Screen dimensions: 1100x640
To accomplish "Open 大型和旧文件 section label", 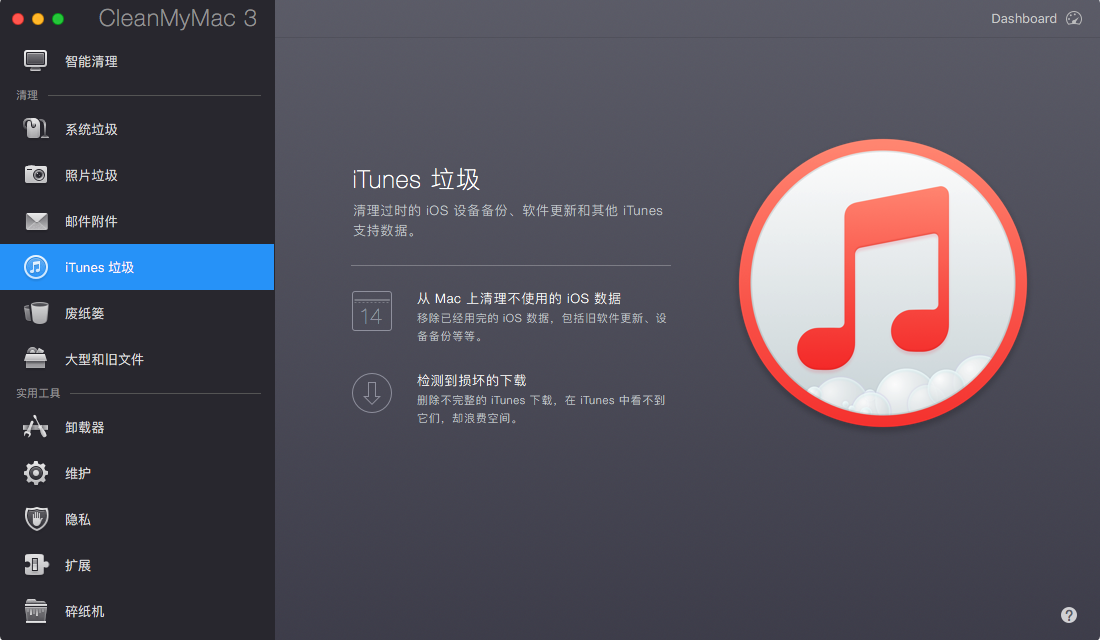I will (x=104, y=359).
